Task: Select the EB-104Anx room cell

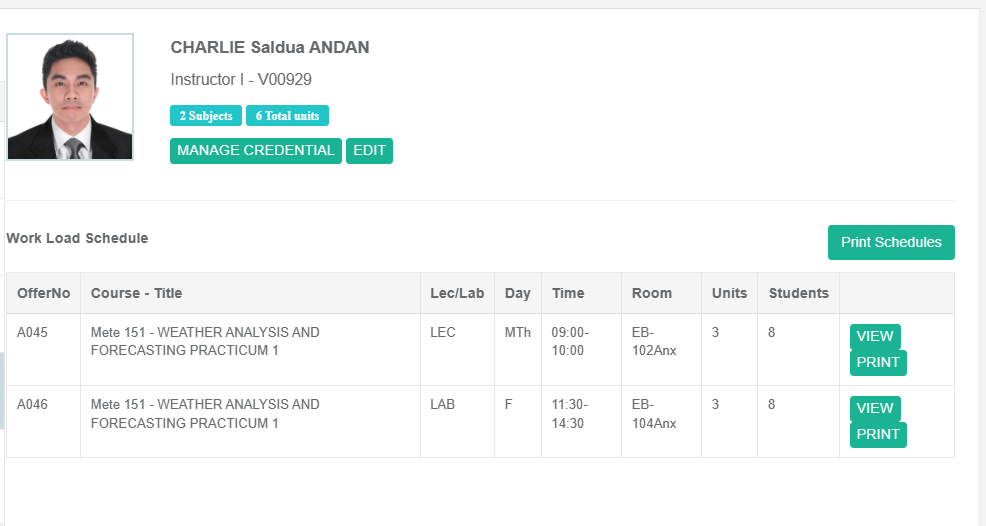Action: tap(654, 414)
